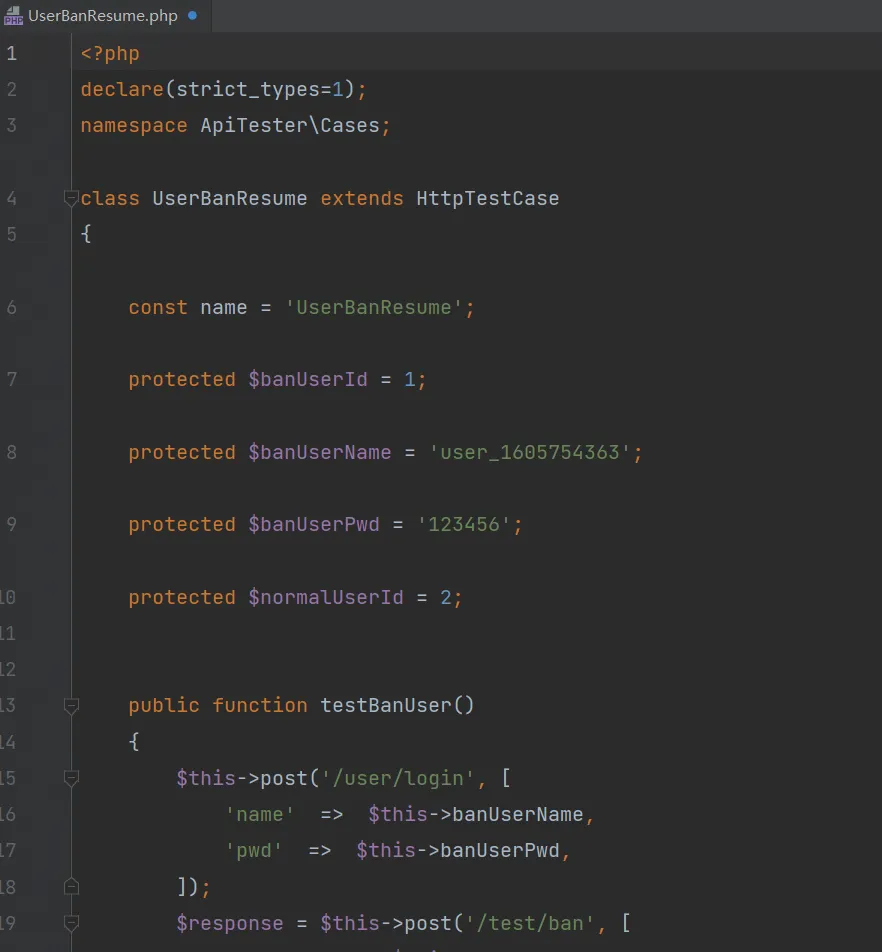Click the HttpTestCase parent class name
882x952 pixels.
[x=487, y=198]
